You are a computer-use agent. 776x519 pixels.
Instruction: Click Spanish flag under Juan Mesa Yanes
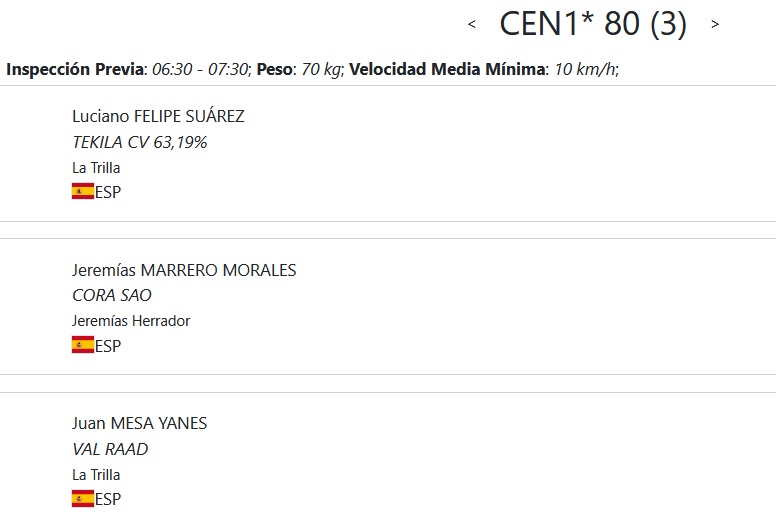click(83, 498)
